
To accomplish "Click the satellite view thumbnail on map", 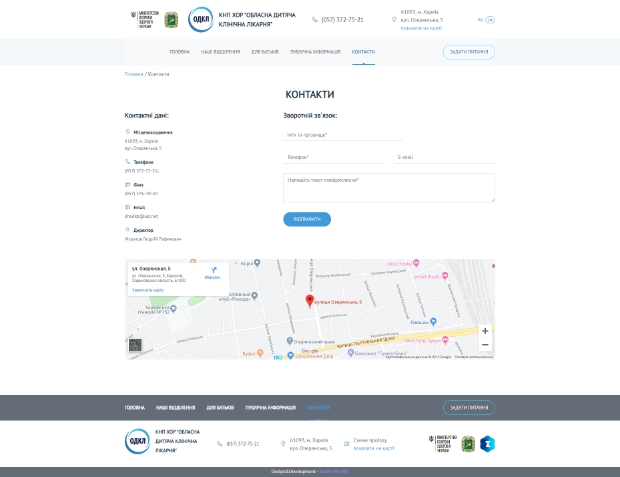I will 135,346.
